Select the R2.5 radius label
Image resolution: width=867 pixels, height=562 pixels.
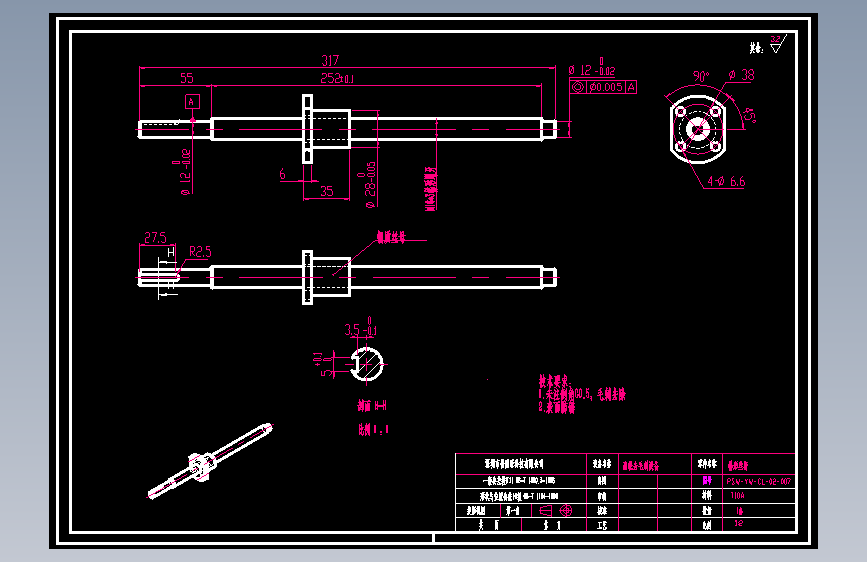tap(200, 252)
